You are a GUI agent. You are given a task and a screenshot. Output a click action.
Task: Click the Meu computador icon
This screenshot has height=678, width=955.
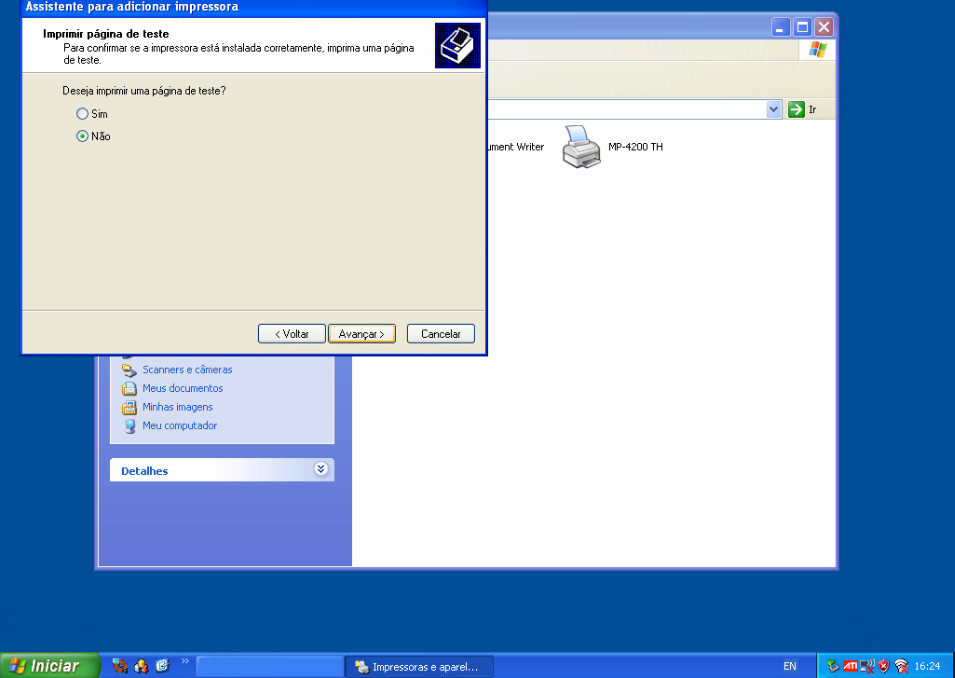(129, 426)
